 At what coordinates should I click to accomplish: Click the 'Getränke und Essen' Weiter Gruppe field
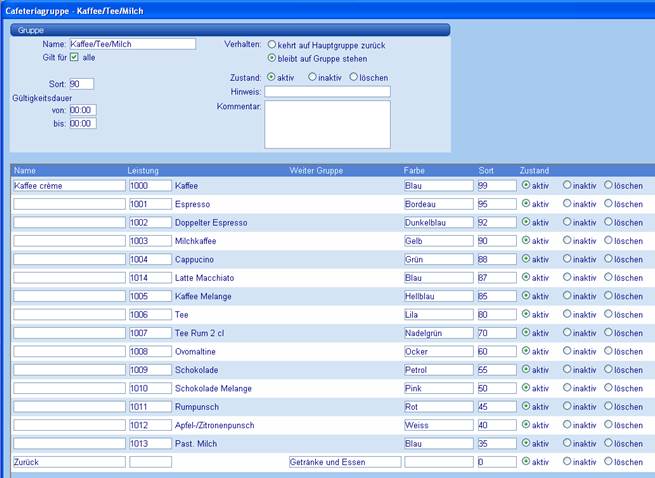point(344,462)
